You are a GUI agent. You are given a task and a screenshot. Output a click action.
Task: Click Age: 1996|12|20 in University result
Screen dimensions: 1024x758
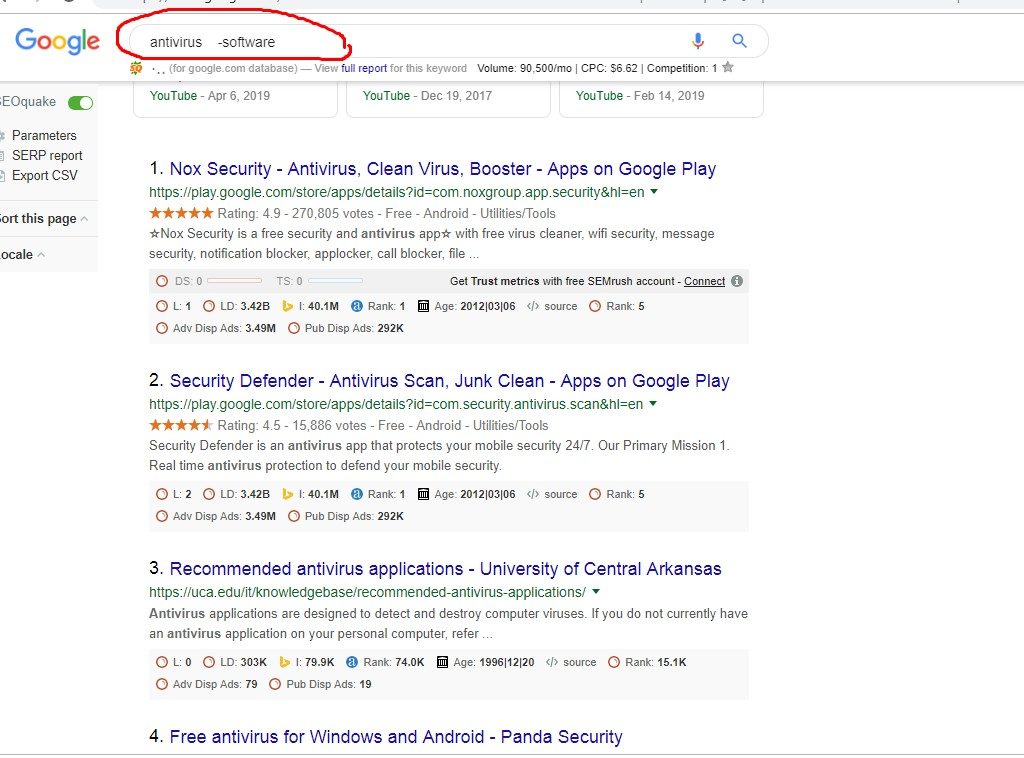point(485,662)
